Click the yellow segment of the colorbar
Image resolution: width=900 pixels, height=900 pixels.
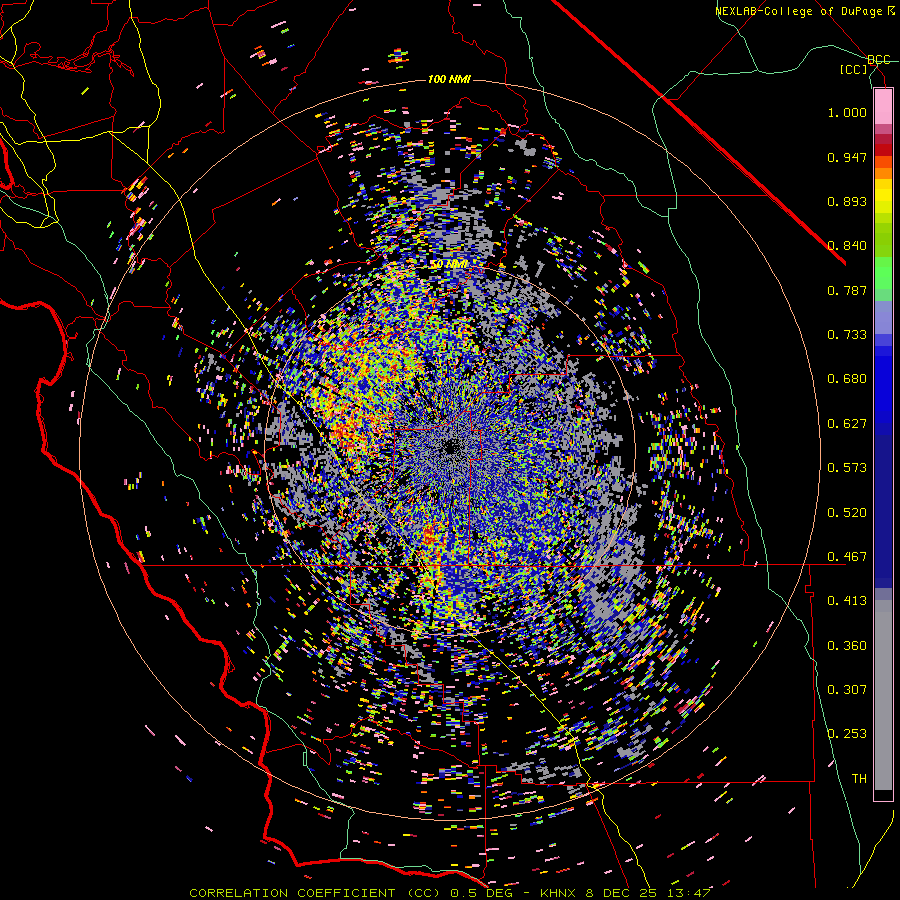[883, 197]
